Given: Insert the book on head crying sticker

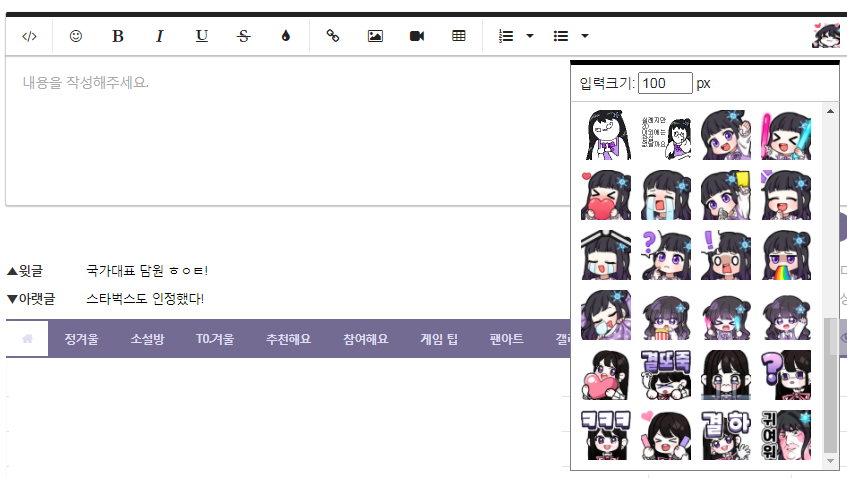Looking at the screenshot, I should tap(606, 255).
